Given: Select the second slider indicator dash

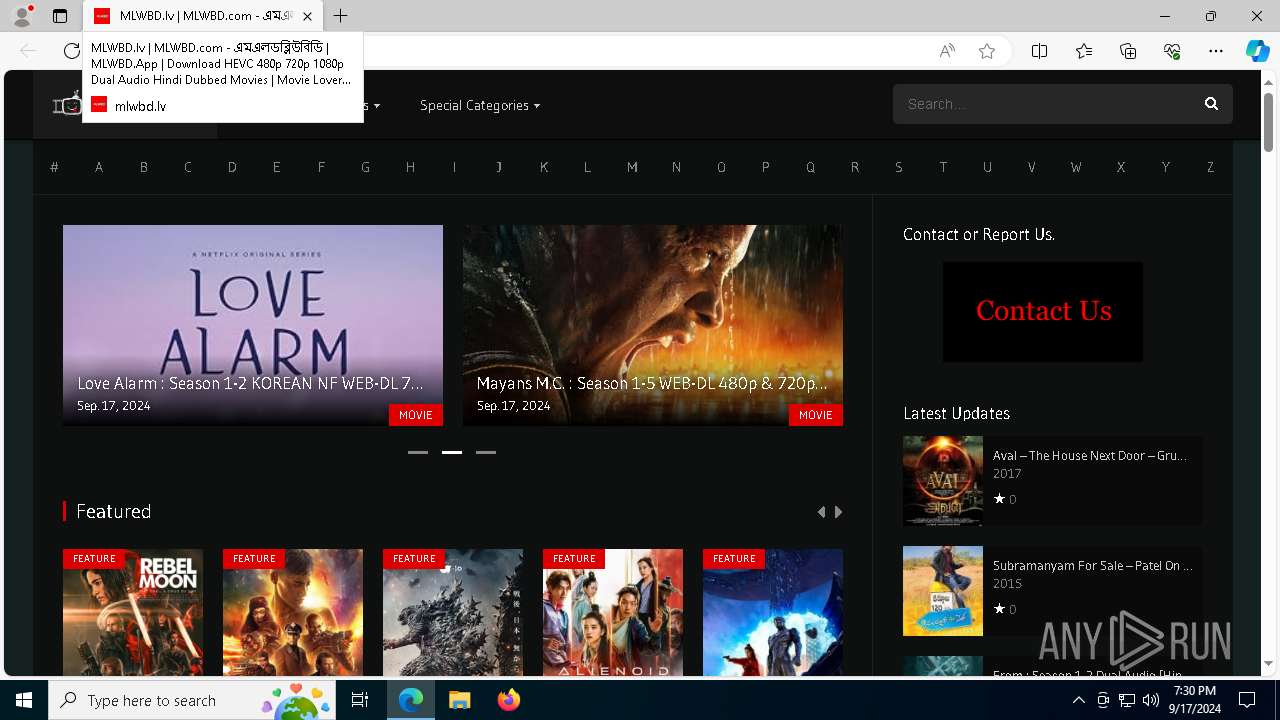Looking at the screenshot, I should pyautogui.click(x=452, y=452).
